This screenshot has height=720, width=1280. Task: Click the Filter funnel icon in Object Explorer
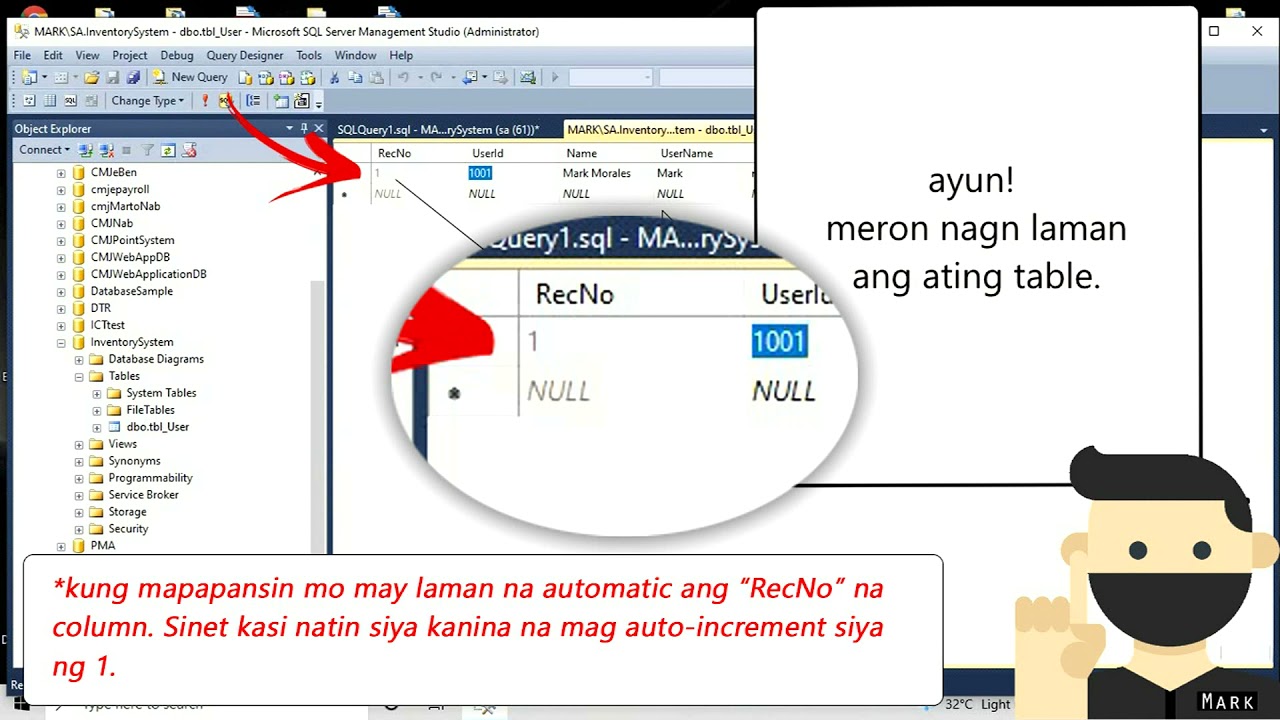click(x=148, y=150)
